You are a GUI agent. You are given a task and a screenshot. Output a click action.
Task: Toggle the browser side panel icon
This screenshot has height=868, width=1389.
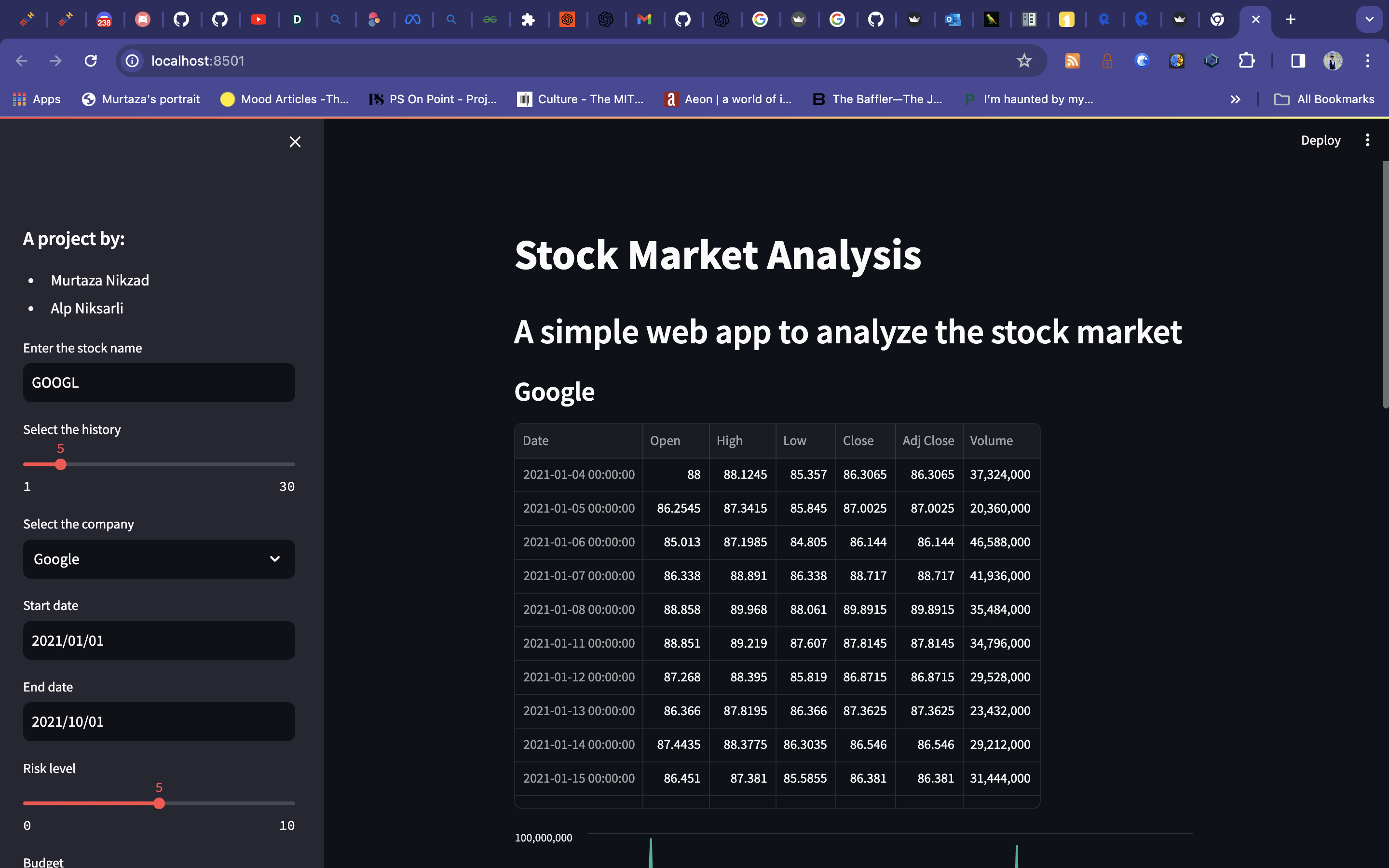pyautogui.click(x=1298, y=61)
